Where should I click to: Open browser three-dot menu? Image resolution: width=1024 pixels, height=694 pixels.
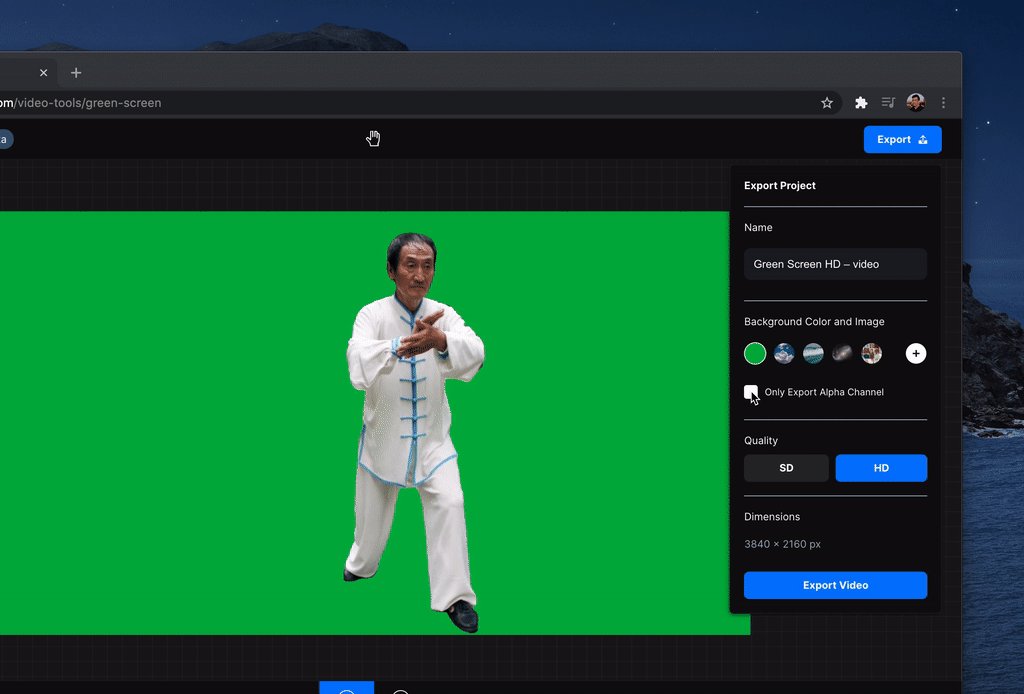(943, 103)
